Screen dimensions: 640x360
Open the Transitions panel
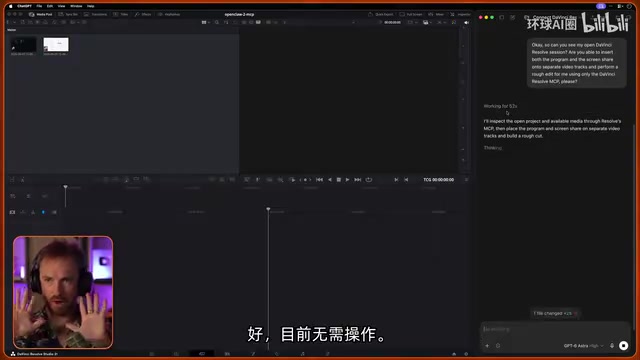tap(96, 14)
